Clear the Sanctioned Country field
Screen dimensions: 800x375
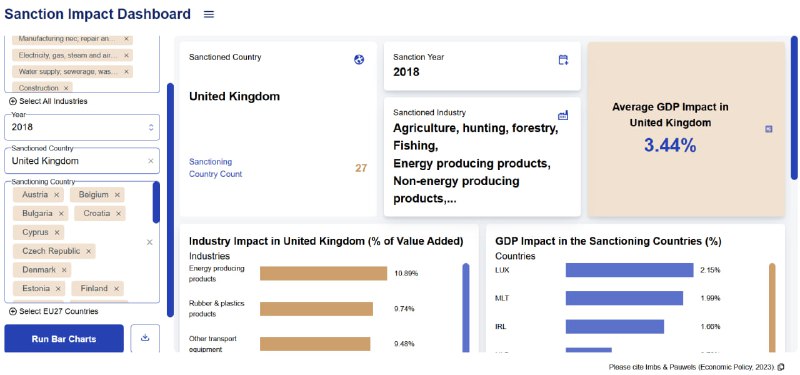151,161
